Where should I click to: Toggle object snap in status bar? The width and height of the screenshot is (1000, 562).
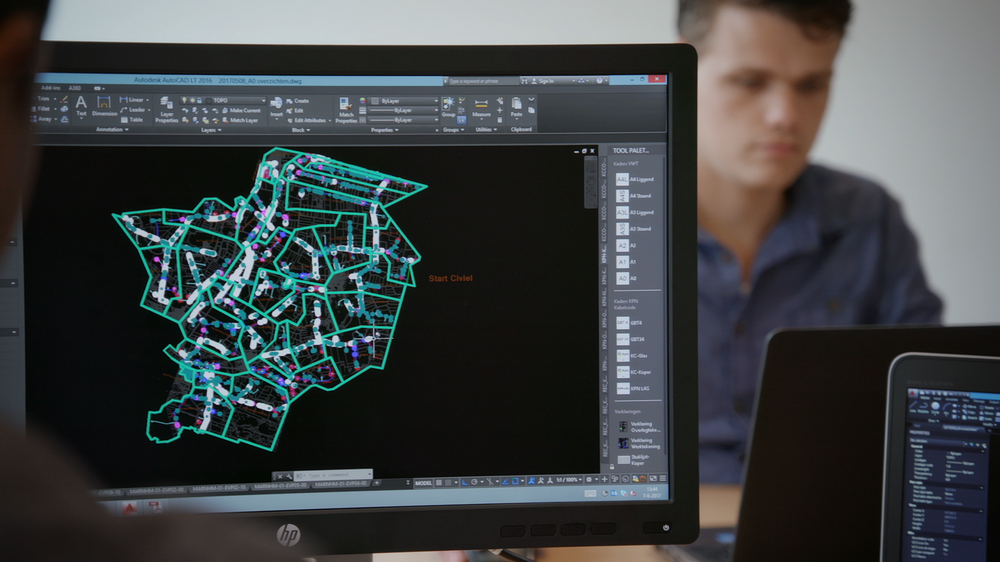click(x=515, y=482)
